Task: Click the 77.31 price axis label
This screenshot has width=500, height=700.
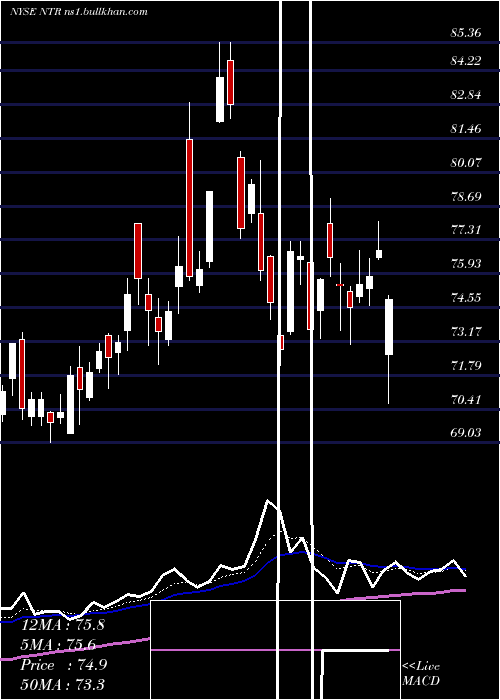Action: (466, 230)
